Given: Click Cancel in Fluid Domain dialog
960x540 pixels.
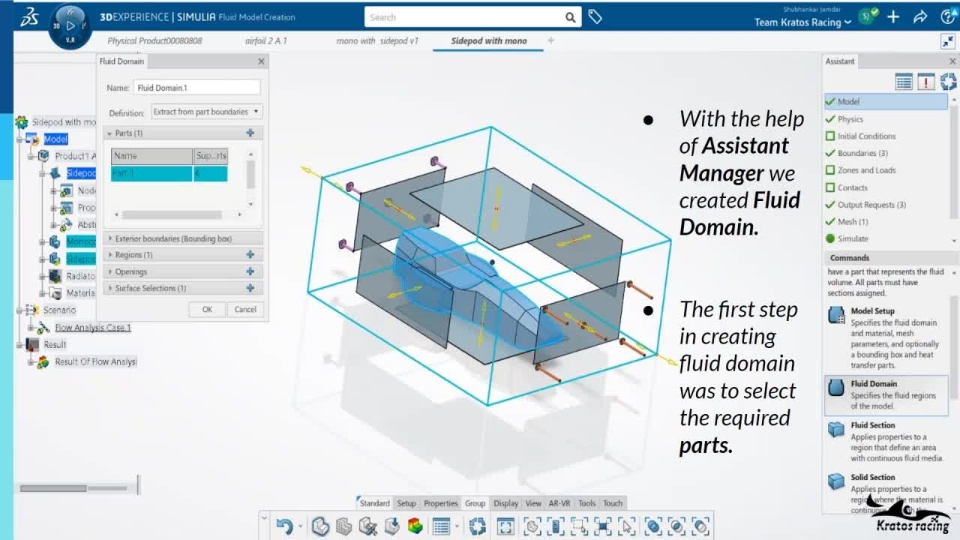Looking at the screenshot, I should (246, 310).
